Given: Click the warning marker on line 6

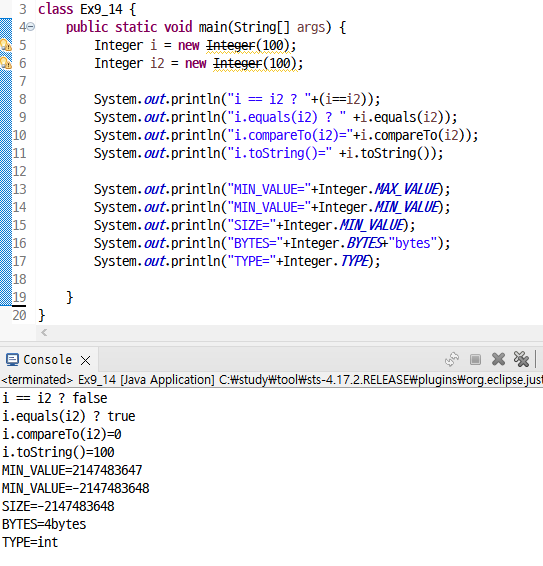Looking at the screenshot, I should pos(6,63).
